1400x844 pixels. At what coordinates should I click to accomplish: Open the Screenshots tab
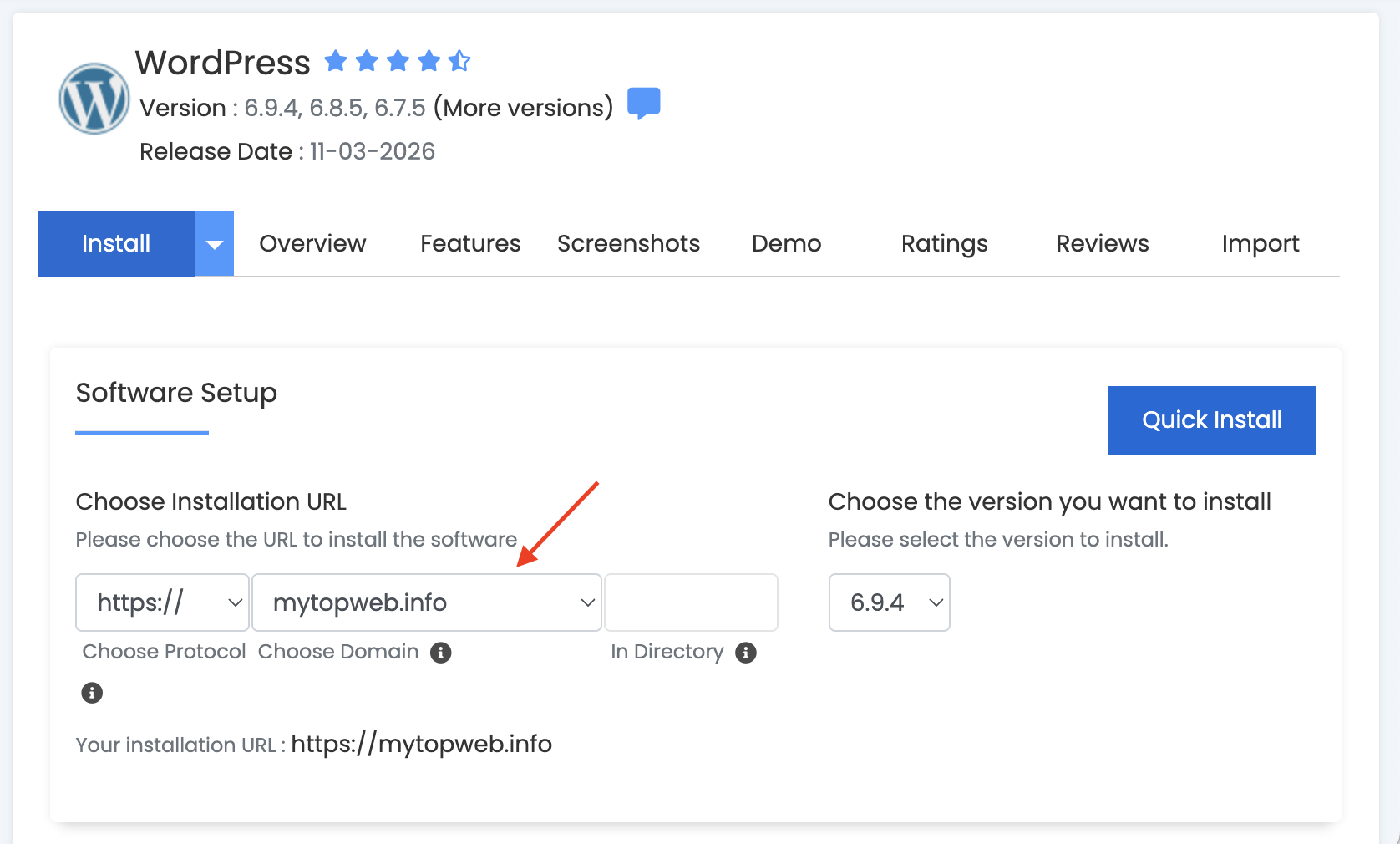click(628, 243)
